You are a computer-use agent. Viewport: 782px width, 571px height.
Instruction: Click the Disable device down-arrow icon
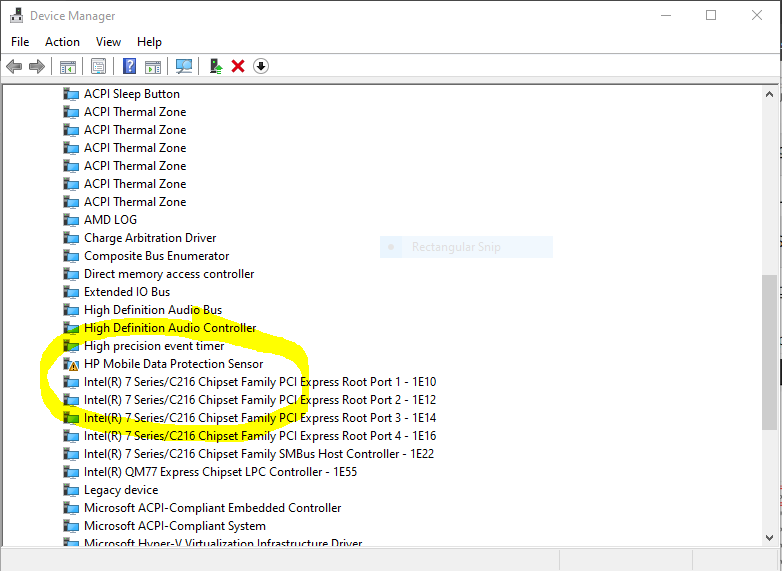(261, 66)
